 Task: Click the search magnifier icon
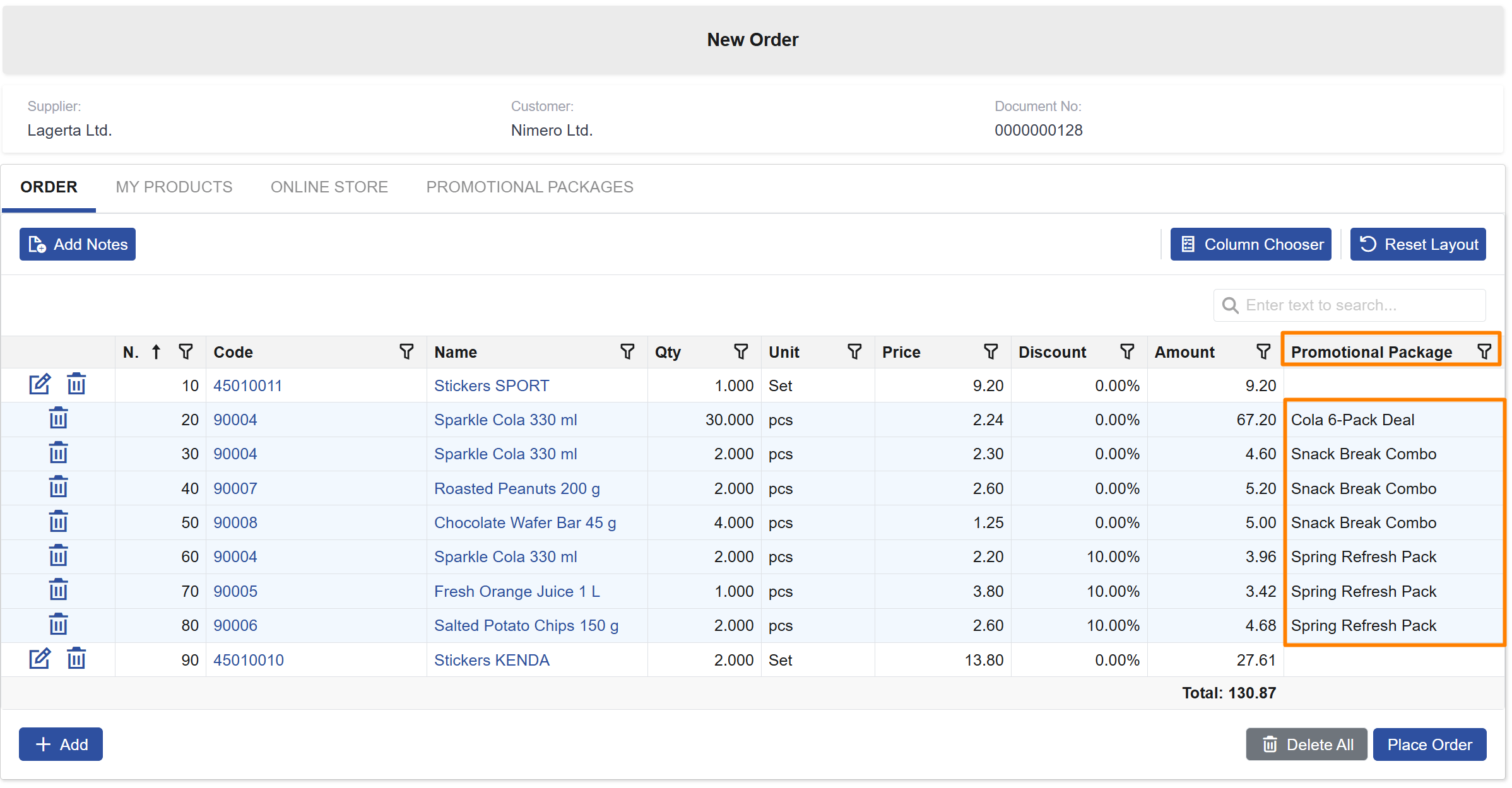pos(1231,305)
